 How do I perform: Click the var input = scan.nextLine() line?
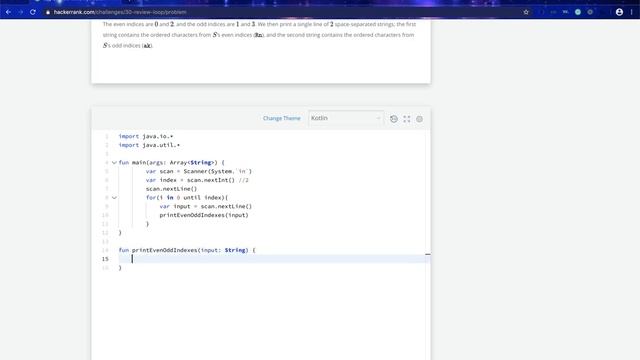(x=206, y=207)
